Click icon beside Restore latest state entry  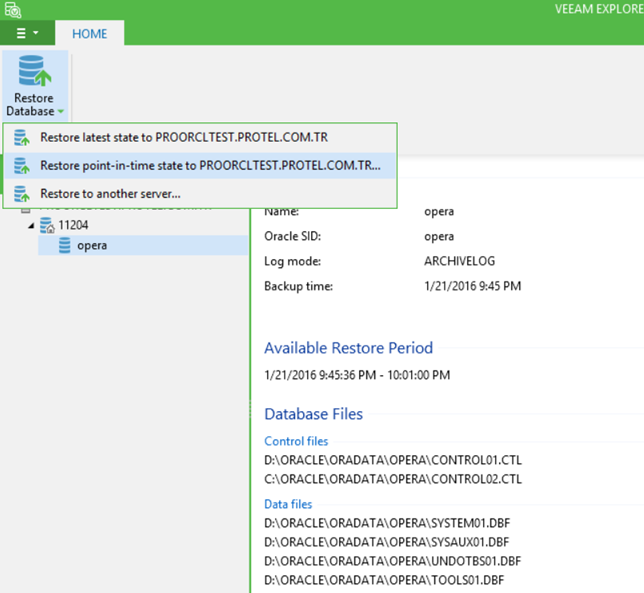22,138
